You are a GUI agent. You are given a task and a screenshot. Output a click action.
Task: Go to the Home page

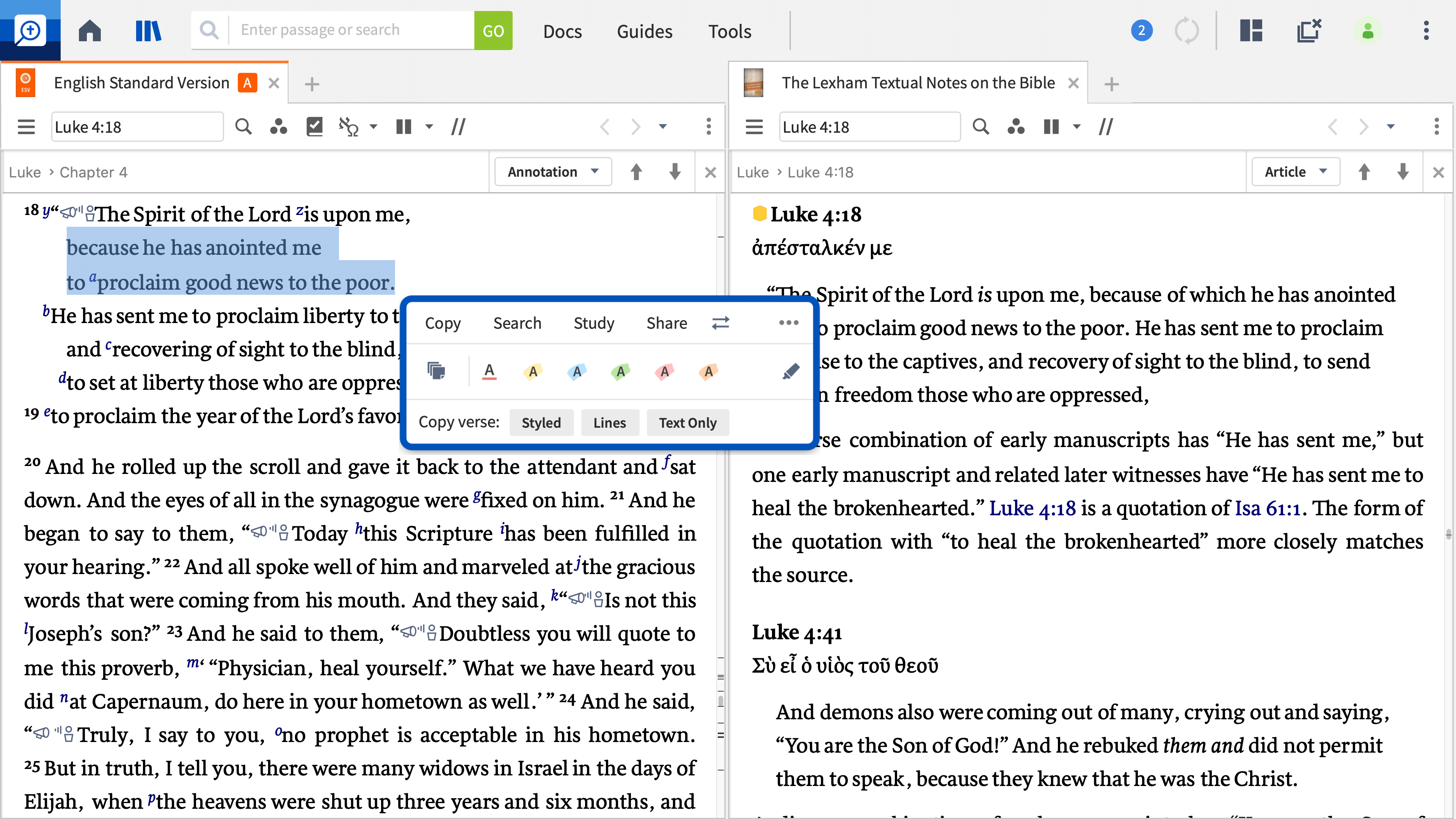click(89, 30)
